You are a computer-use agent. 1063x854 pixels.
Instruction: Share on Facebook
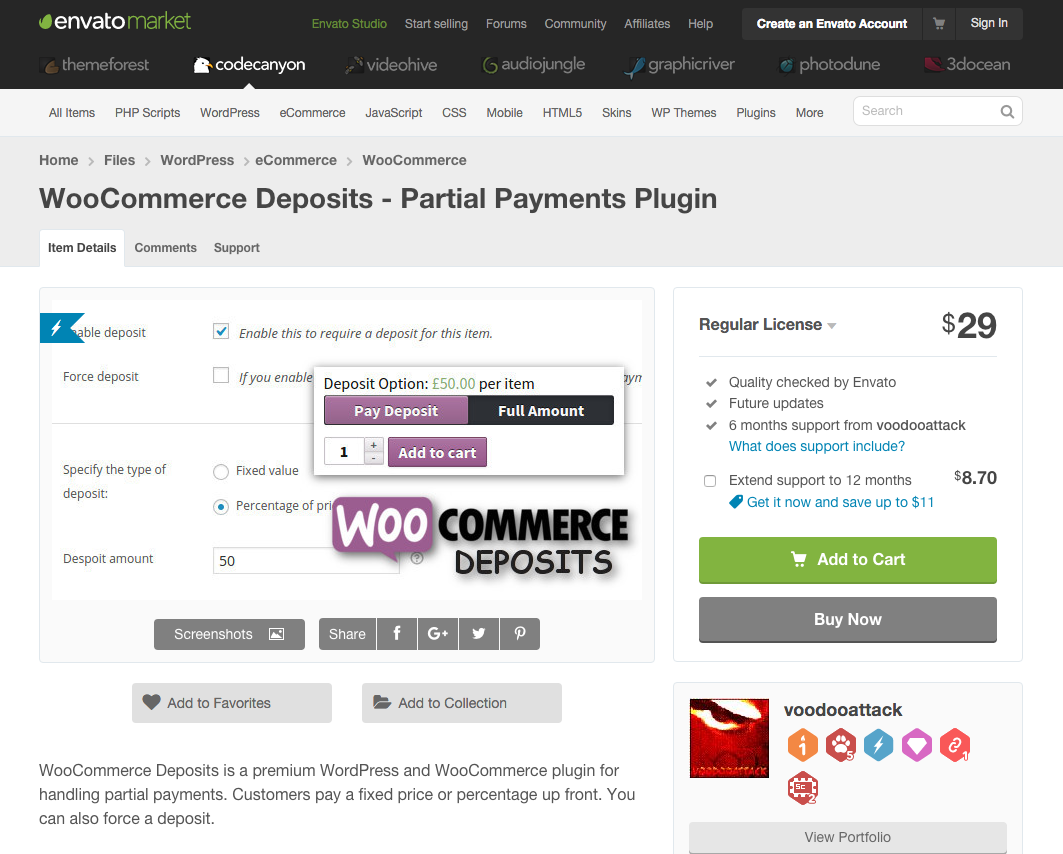[397, 634]
